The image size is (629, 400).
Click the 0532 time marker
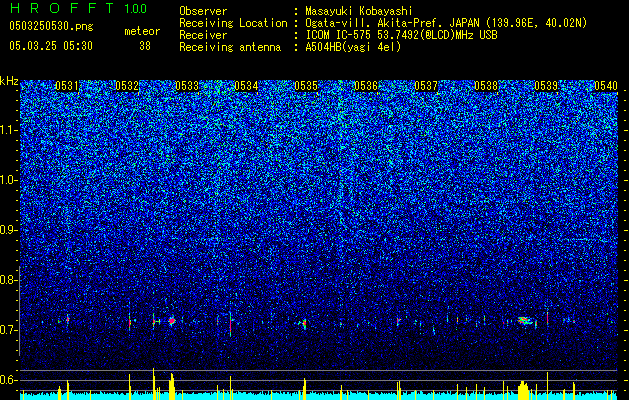127,86
